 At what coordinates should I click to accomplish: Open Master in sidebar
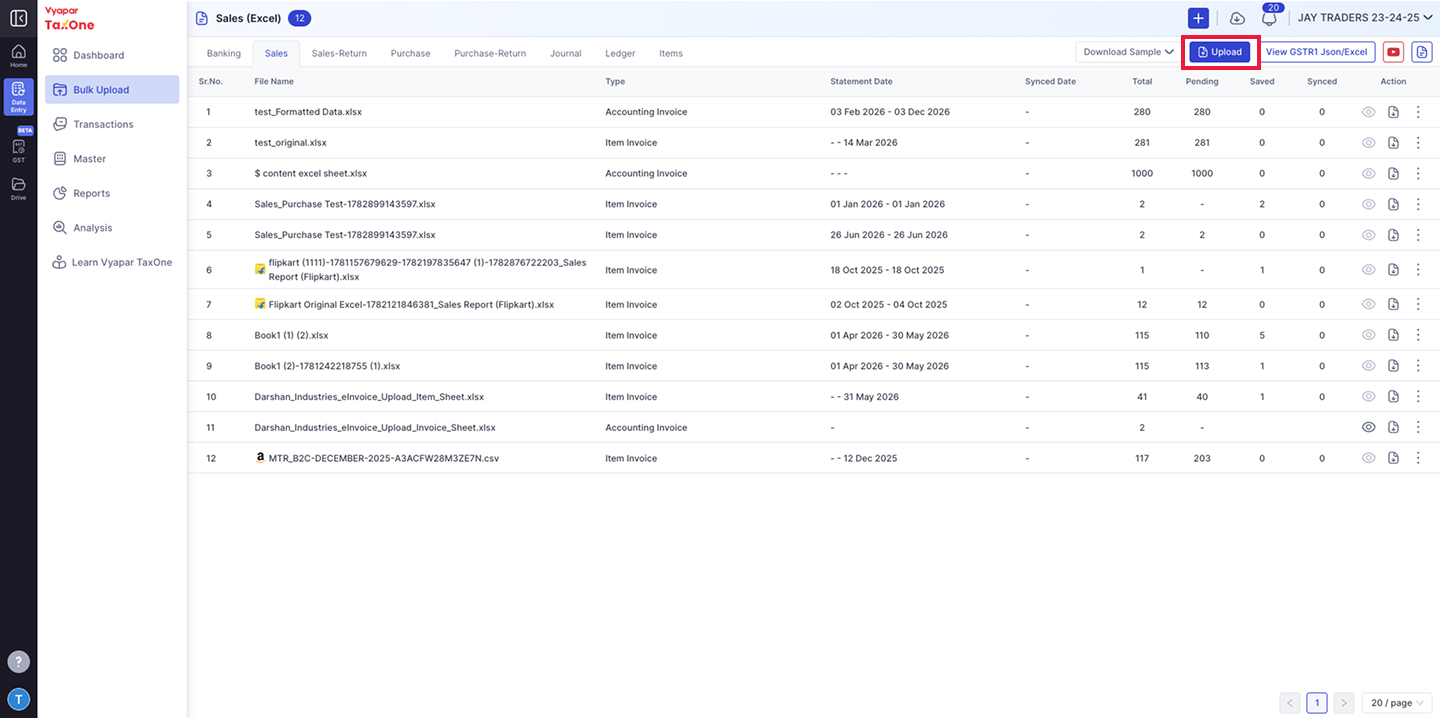[x=112, y=159]
